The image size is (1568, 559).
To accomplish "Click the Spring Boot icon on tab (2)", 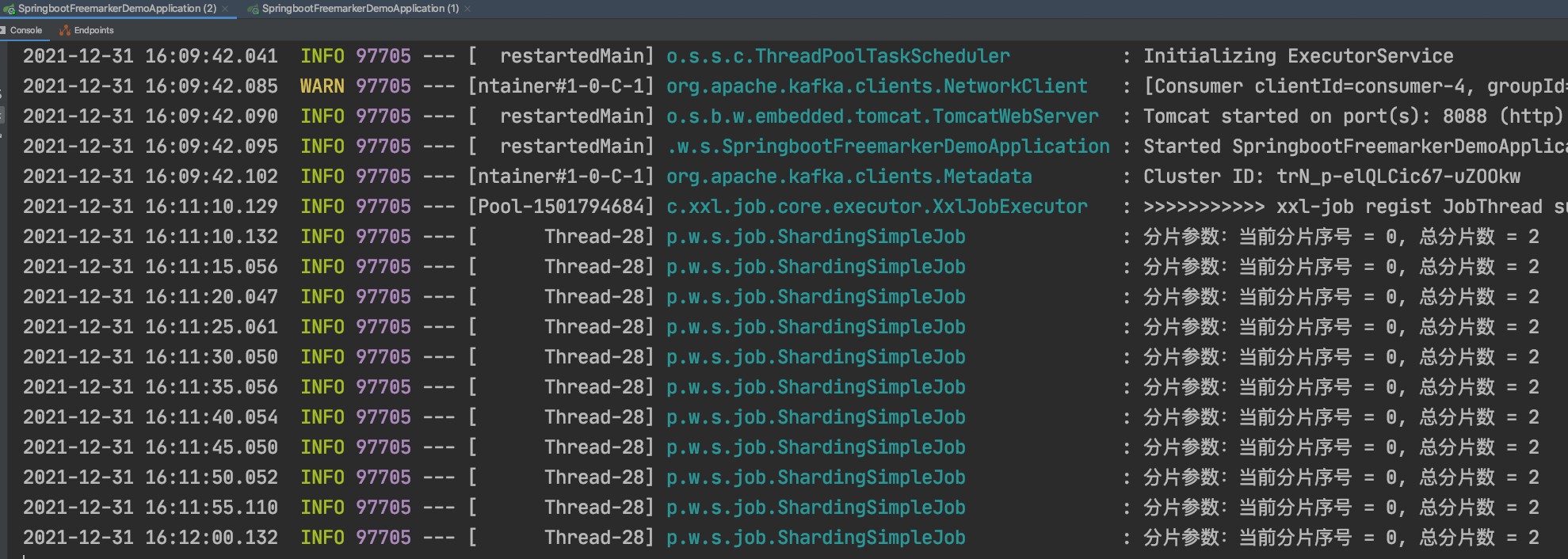I will (x=10, y=9).
